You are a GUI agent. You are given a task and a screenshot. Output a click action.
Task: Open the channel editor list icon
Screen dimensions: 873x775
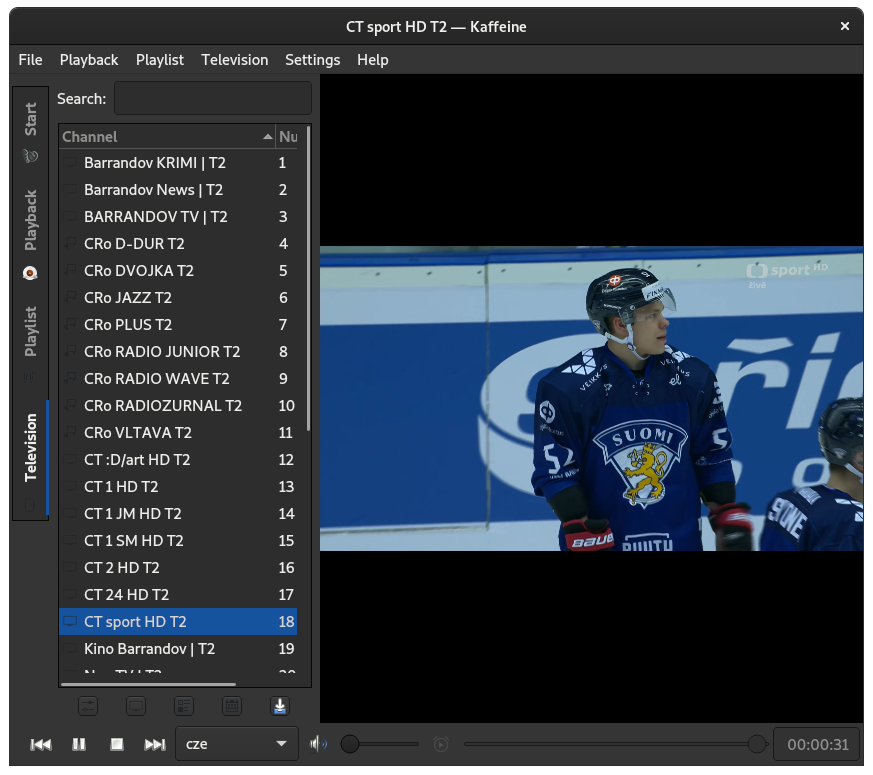(184, 706)
